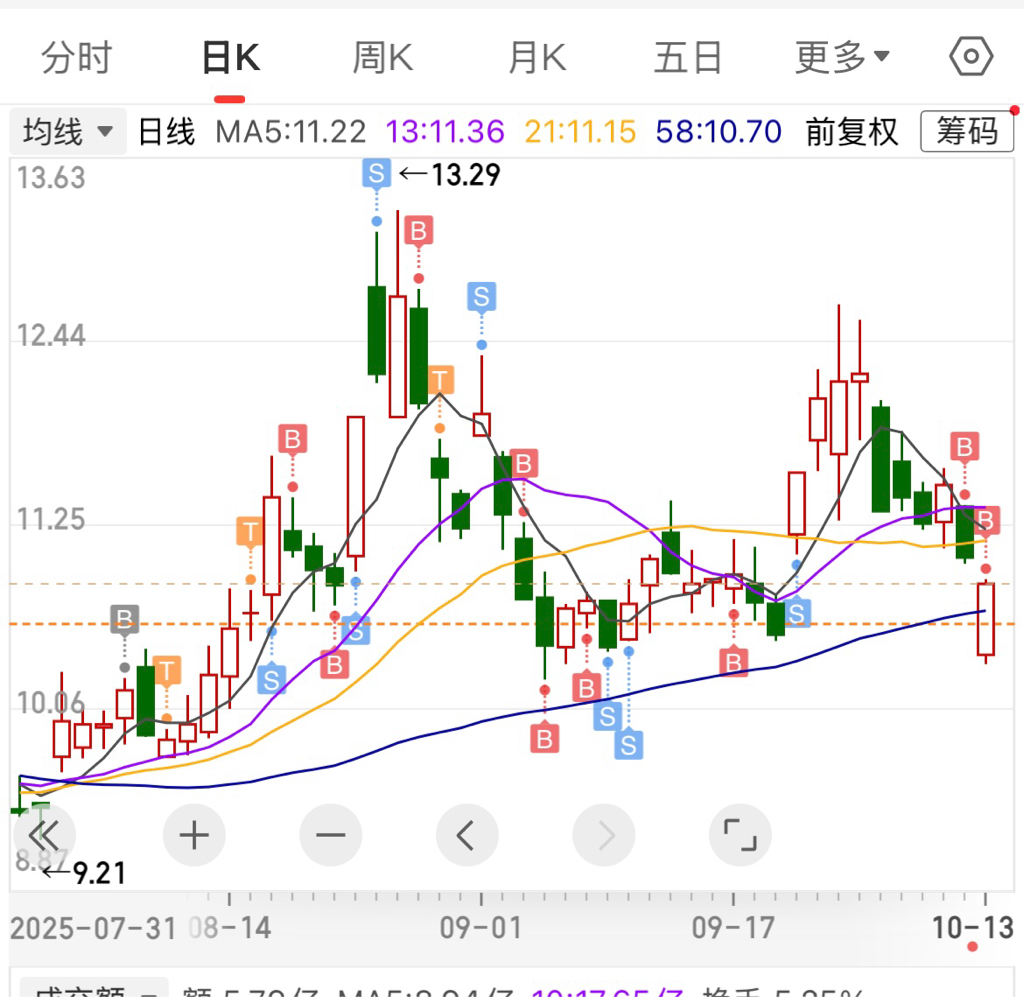Tap the purple 13:11.36 average label
1024x997 pixels.
(445, 132)
